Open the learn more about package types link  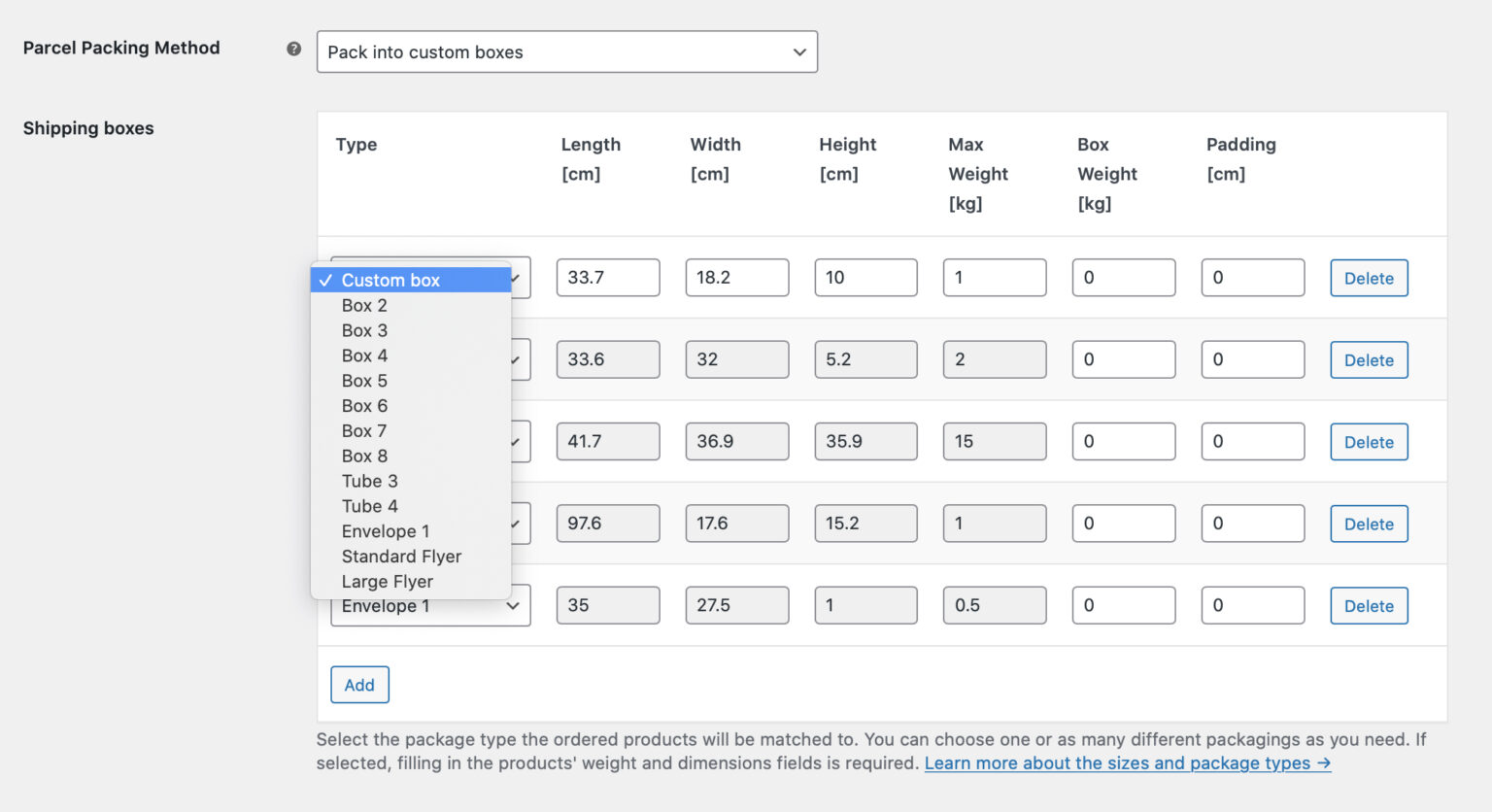[x=1127, y=763]
